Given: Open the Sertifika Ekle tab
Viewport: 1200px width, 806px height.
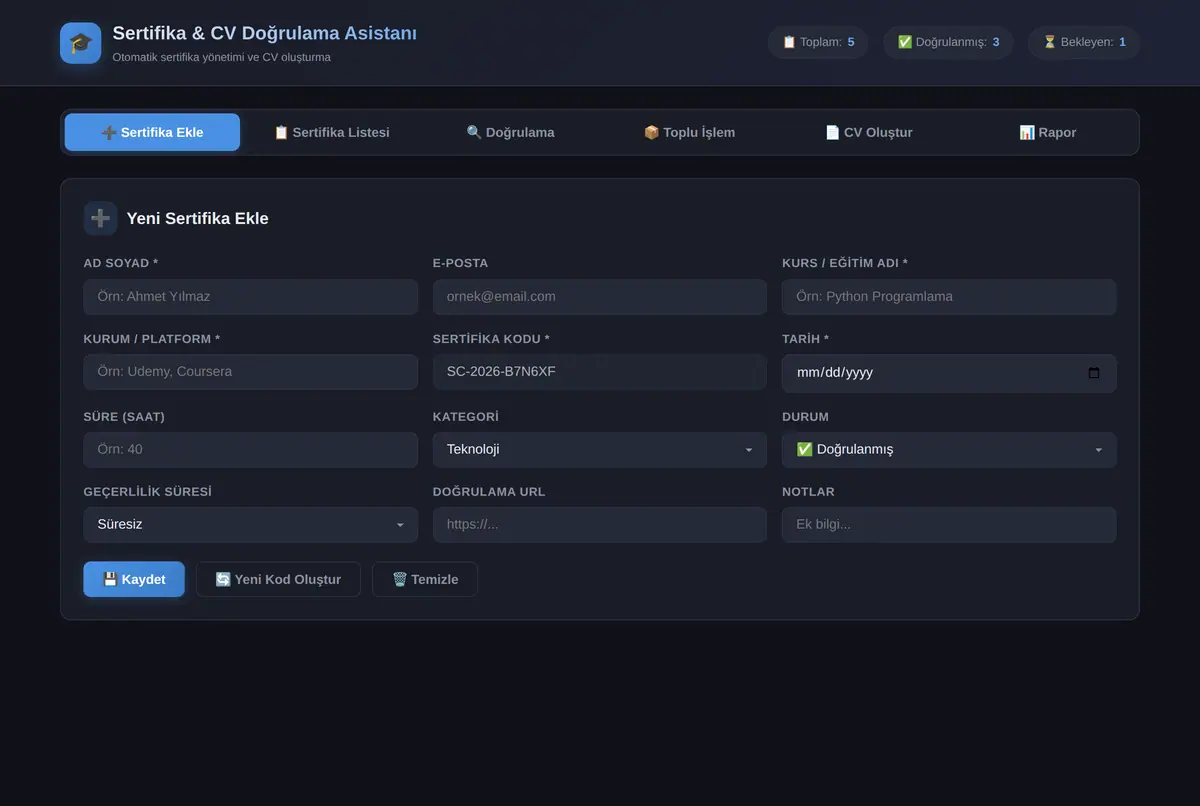Looking at the screenshot, I should click(152, 132).
